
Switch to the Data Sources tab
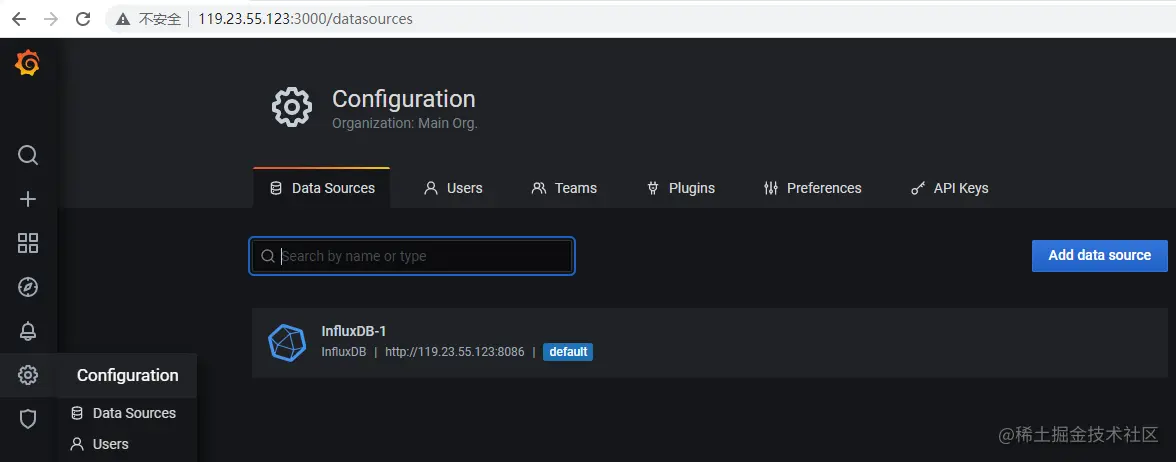pos(322,188)
